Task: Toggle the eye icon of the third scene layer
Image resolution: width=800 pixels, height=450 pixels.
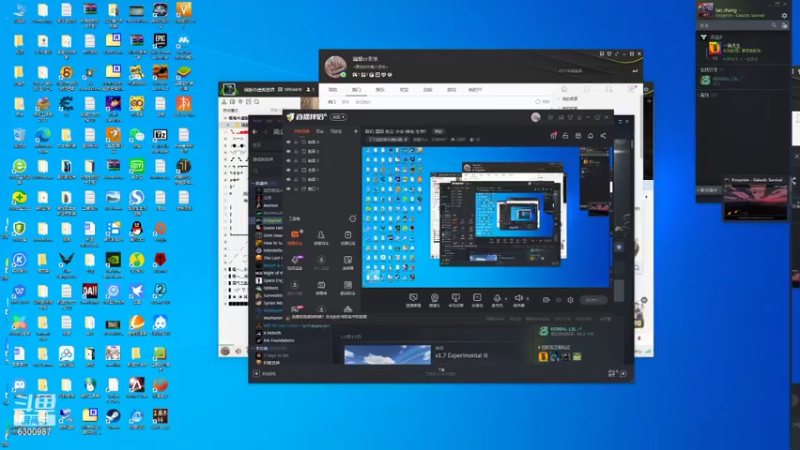Action: pyautogui.click(x=288, y=161)
